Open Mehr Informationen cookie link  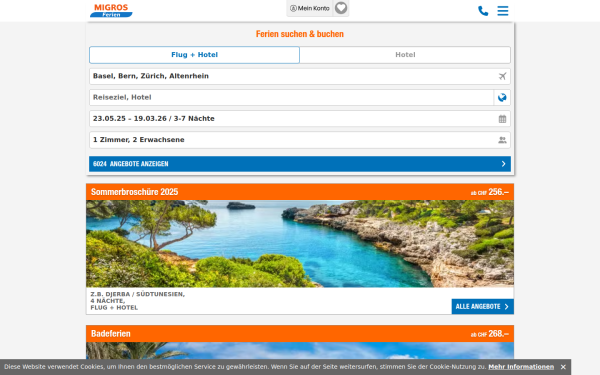coord(521,367)
